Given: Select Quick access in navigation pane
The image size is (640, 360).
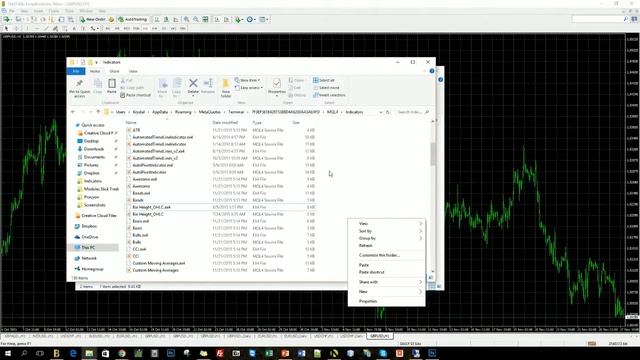Looking at the screenshot, I should [93, 125].
